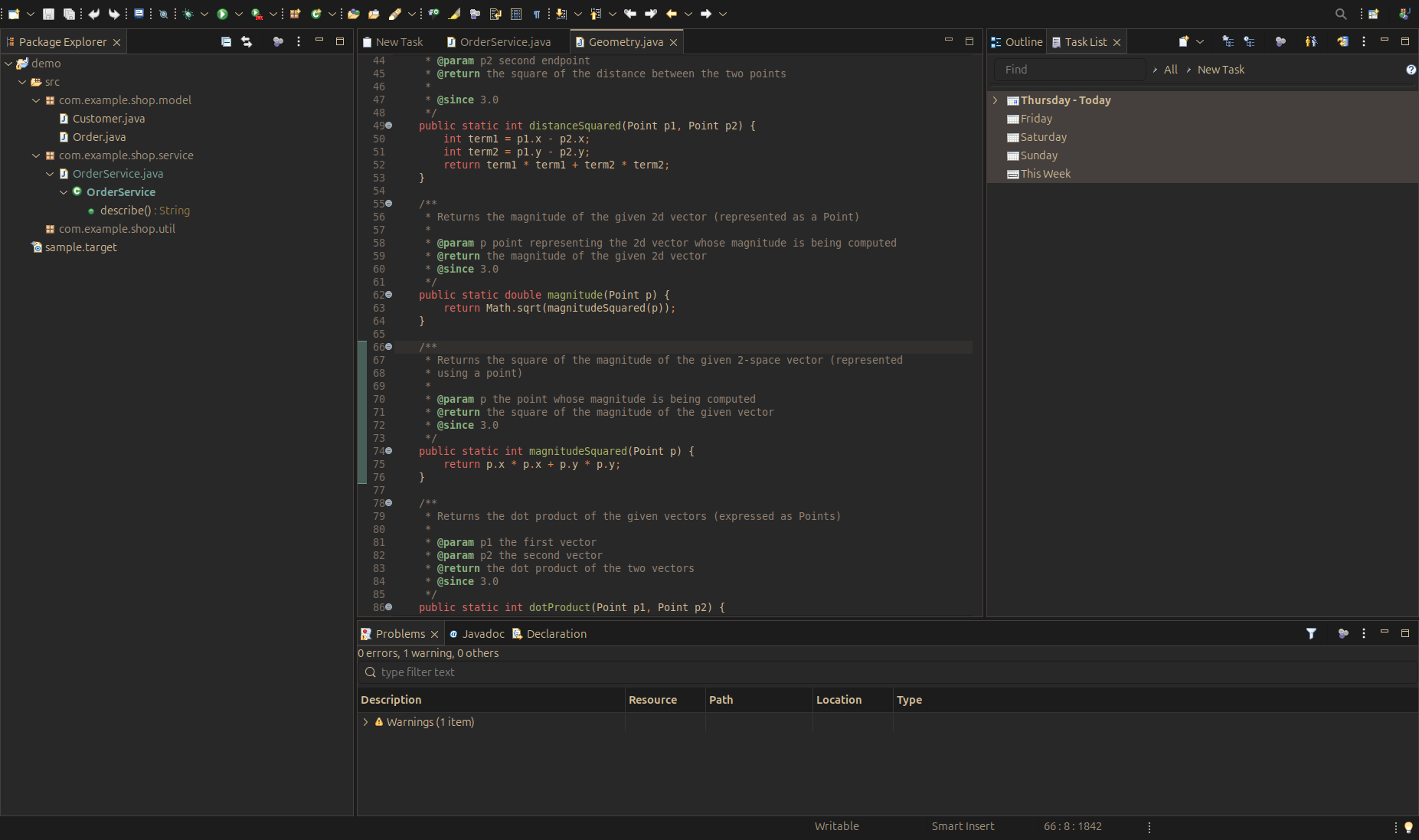Switch to the Javadoc tab

[477, 634]
